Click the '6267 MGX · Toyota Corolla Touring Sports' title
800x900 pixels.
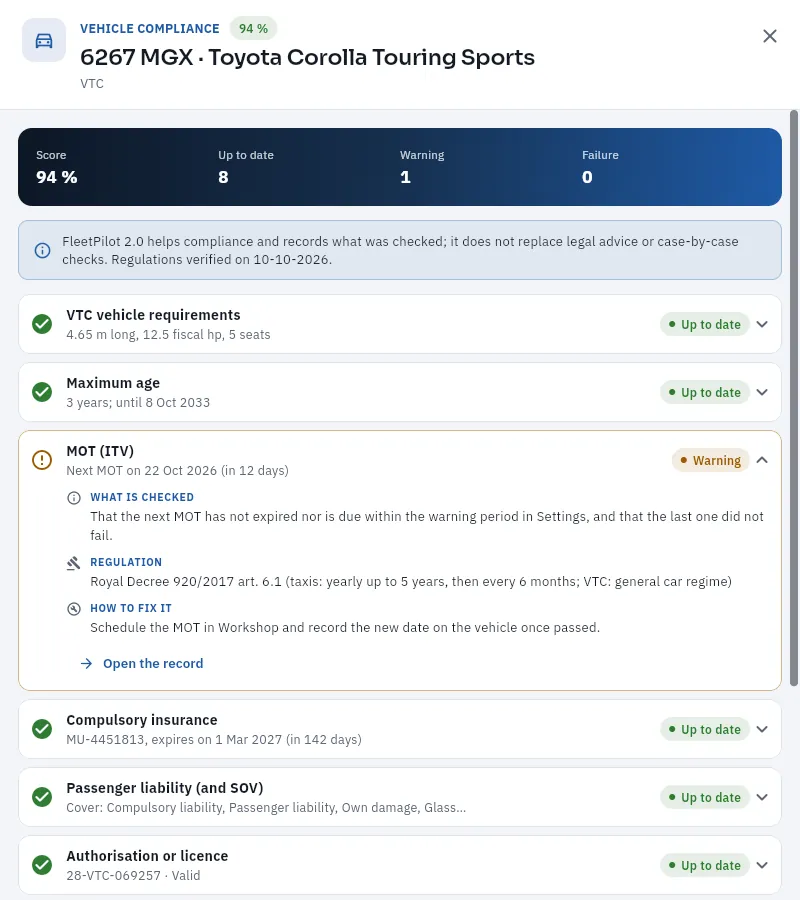[308, 57]
